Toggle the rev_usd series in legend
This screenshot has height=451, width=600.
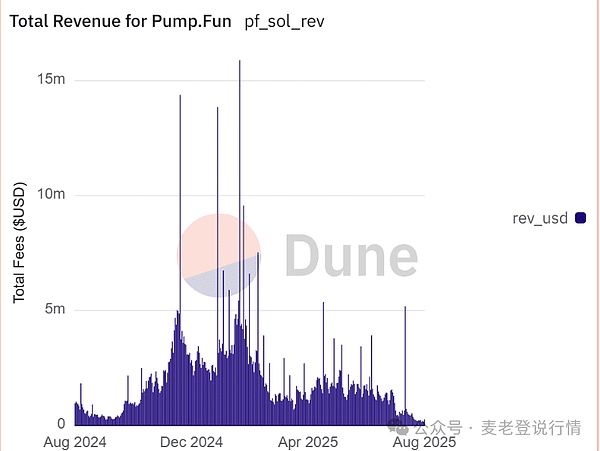click(x=541, y=219)
